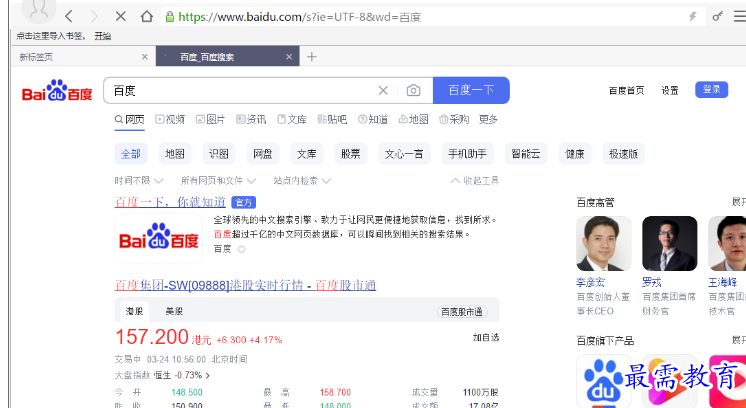The image size is (746, 408).
Task: Select the 文库 search category
Action: (292, 119)
